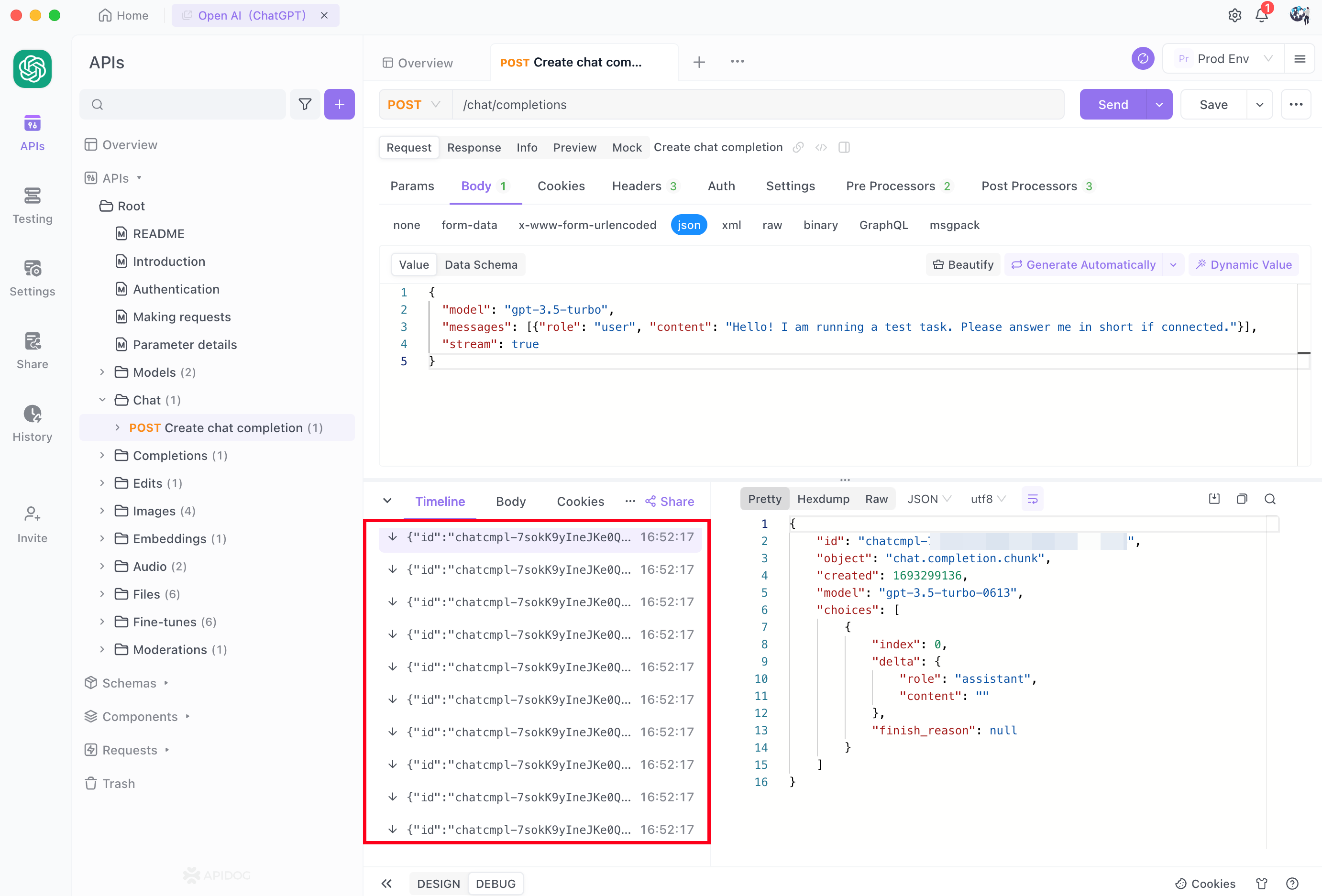Open the utf8 encoding dropdown
Screen dimensions: 1322x896
pos(988,499)
